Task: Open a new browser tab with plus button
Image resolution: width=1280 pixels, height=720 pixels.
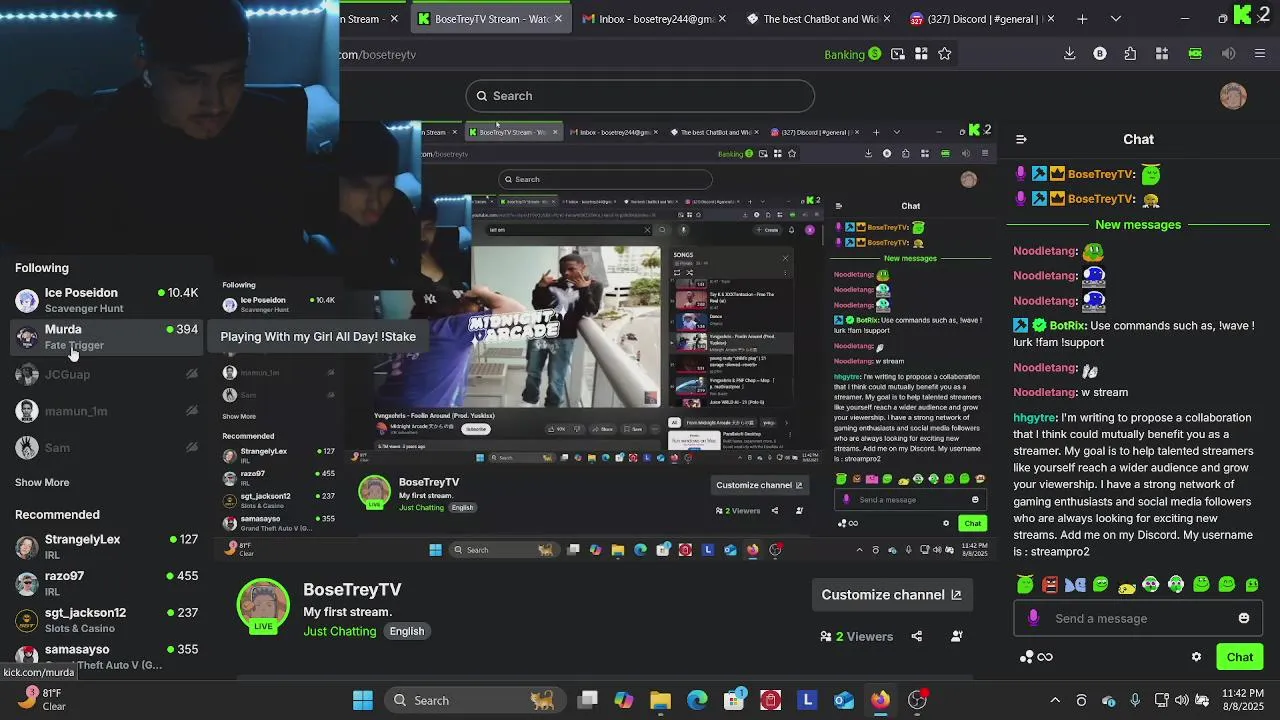Action: (1082, 19)
